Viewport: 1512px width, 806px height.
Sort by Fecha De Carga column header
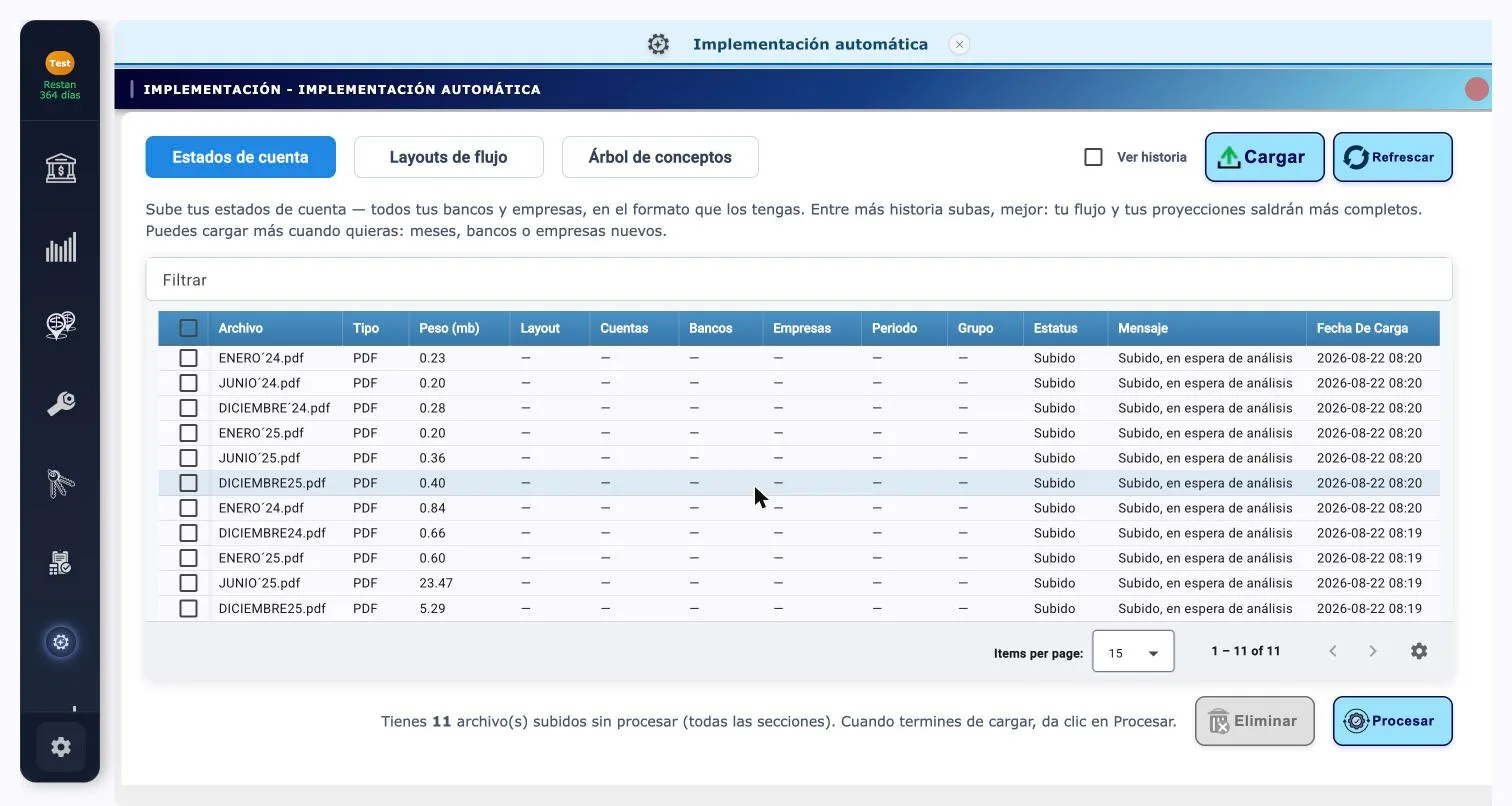(x=1362, y=328)
